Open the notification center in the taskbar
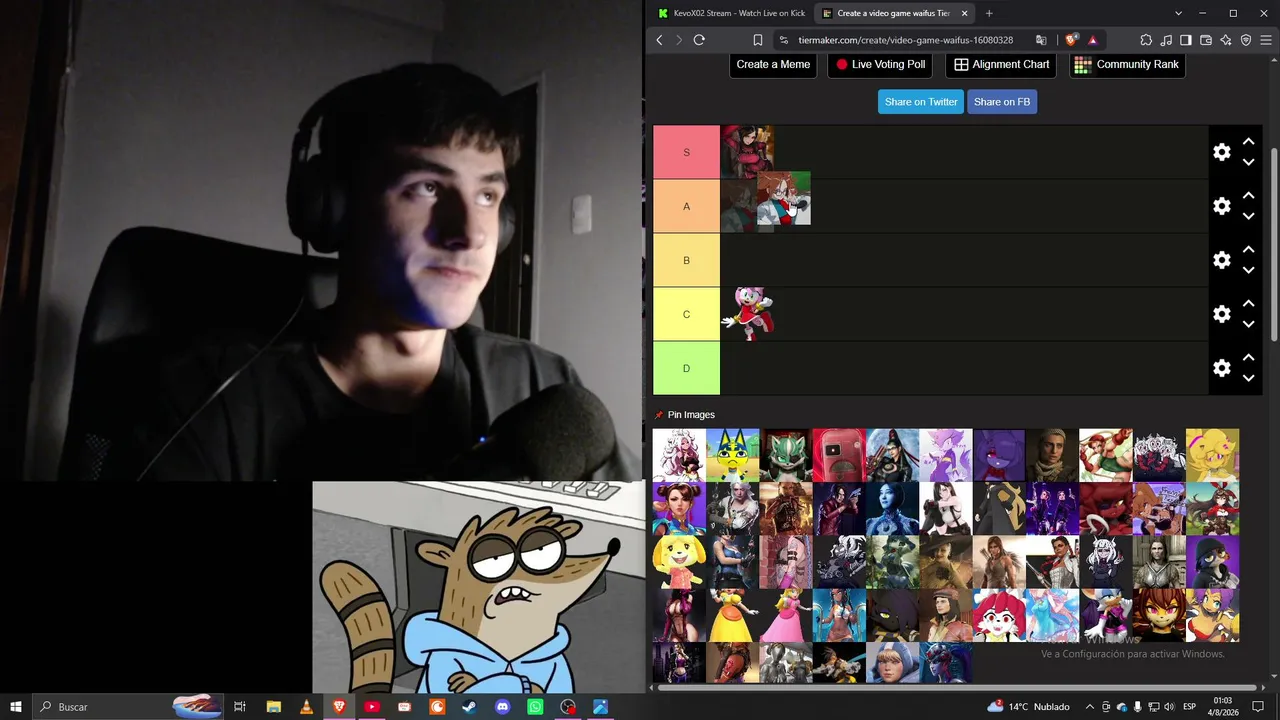The height and width of the screenshot is (720, 1280). pyautogui.click(x=1259, y=707)
